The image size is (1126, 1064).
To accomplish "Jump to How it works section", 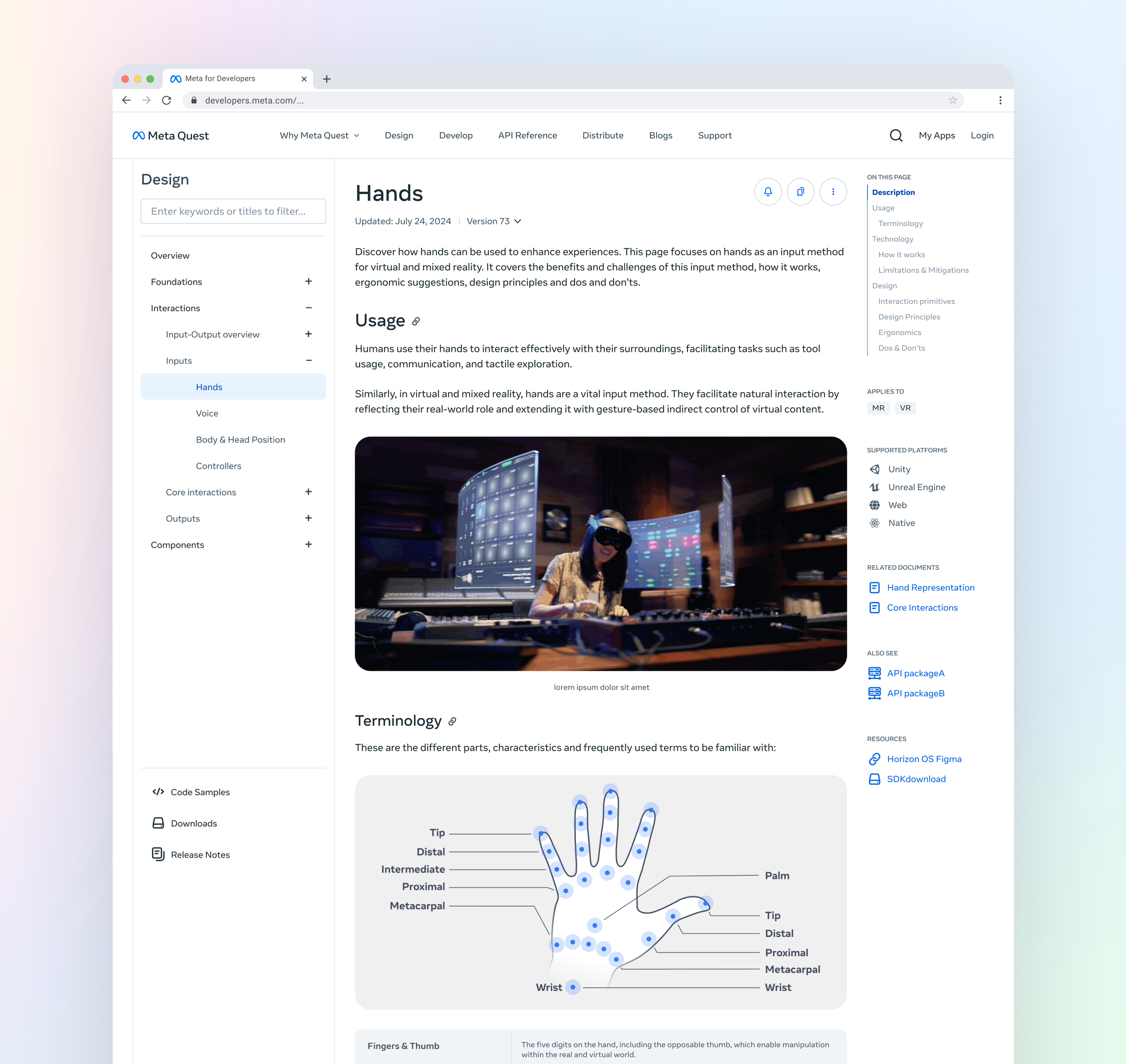I will [902, 255].
